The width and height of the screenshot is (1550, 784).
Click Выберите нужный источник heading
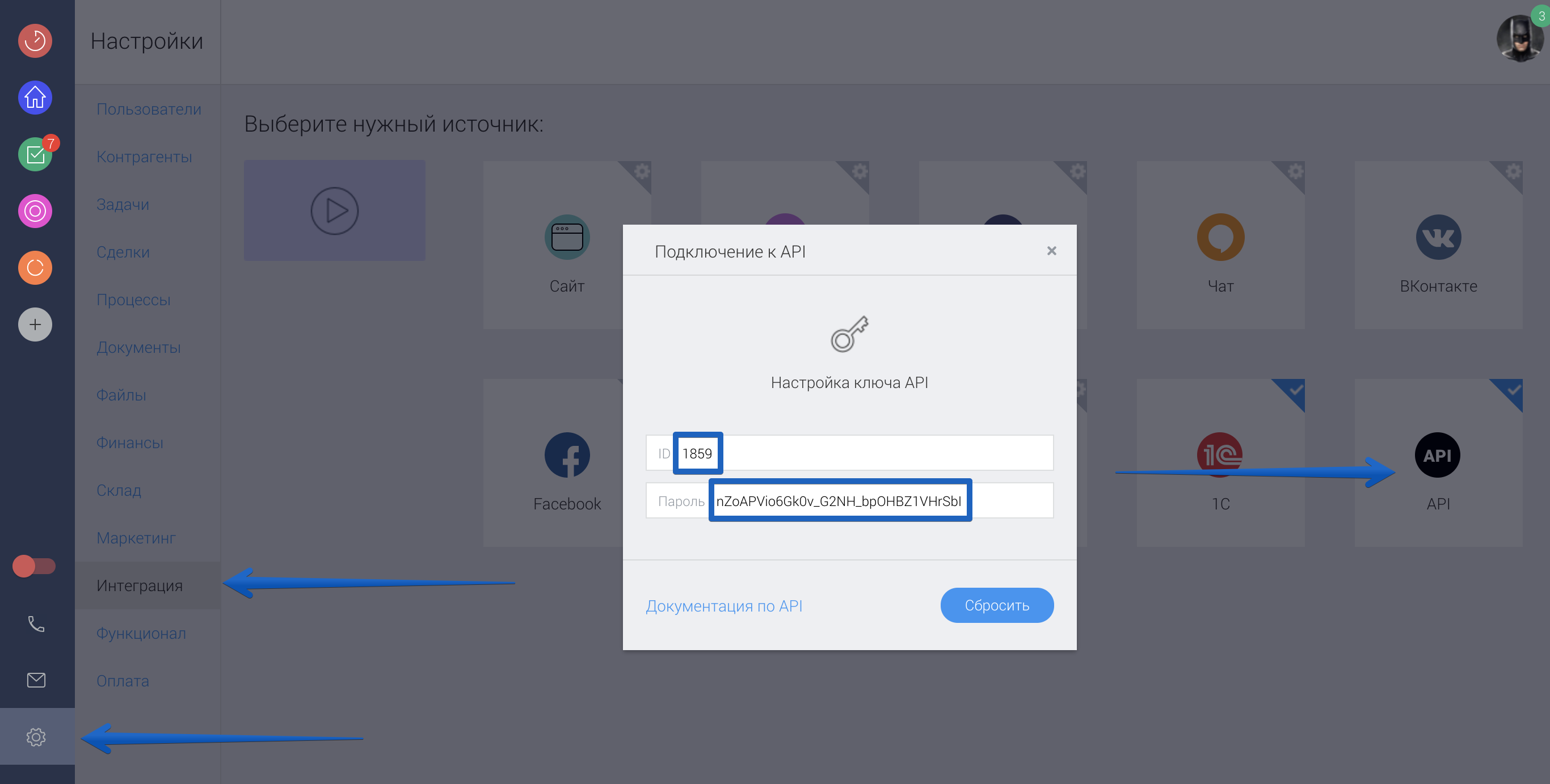pos(394,124)
